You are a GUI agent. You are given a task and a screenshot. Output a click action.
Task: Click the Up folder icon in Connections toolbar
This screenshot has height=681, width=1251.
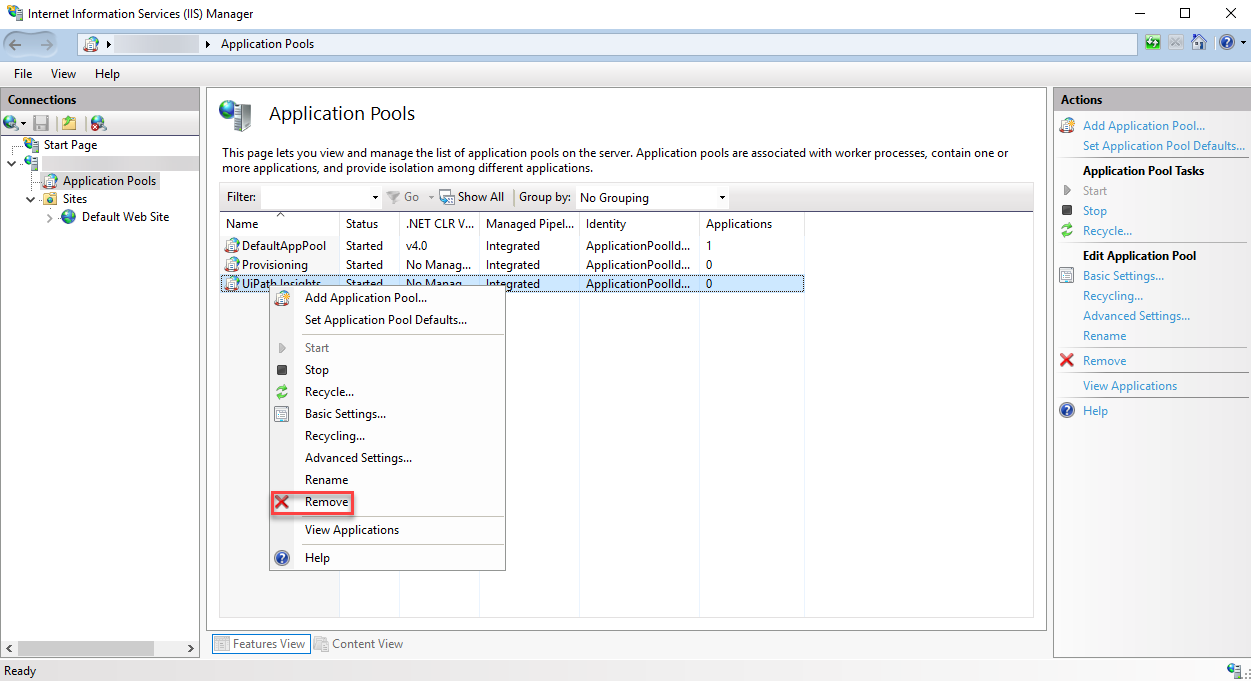click(69, 123)
